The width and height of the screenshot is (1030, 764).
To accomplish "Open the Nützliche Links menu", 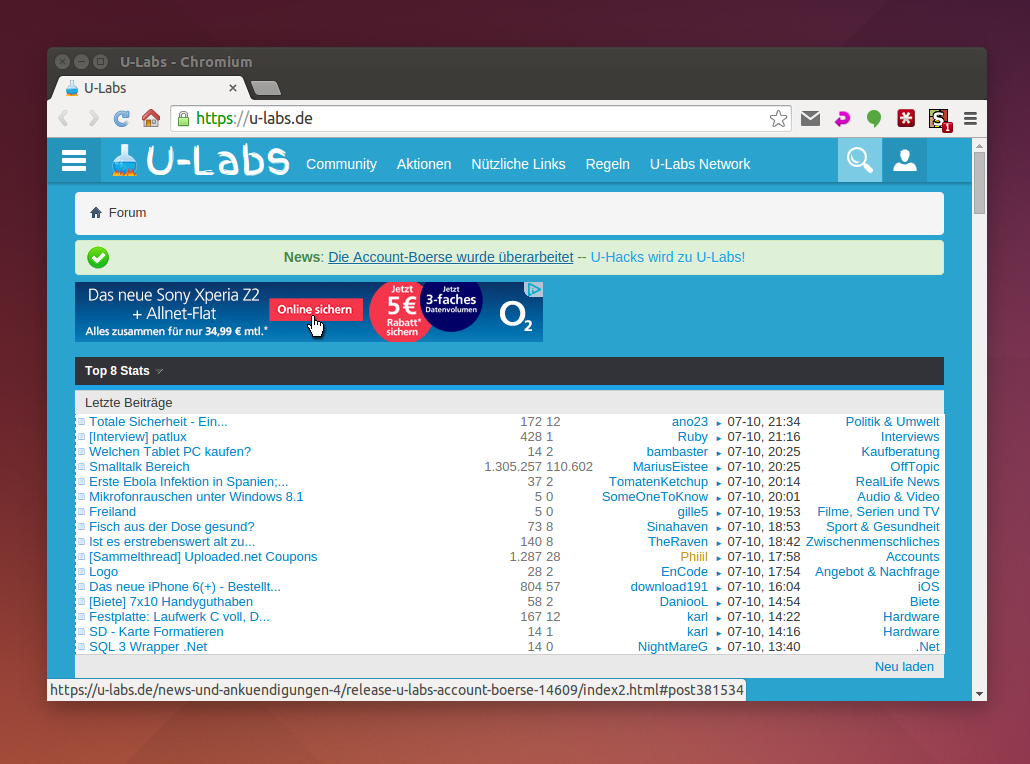I will click(x=518, y=164).
